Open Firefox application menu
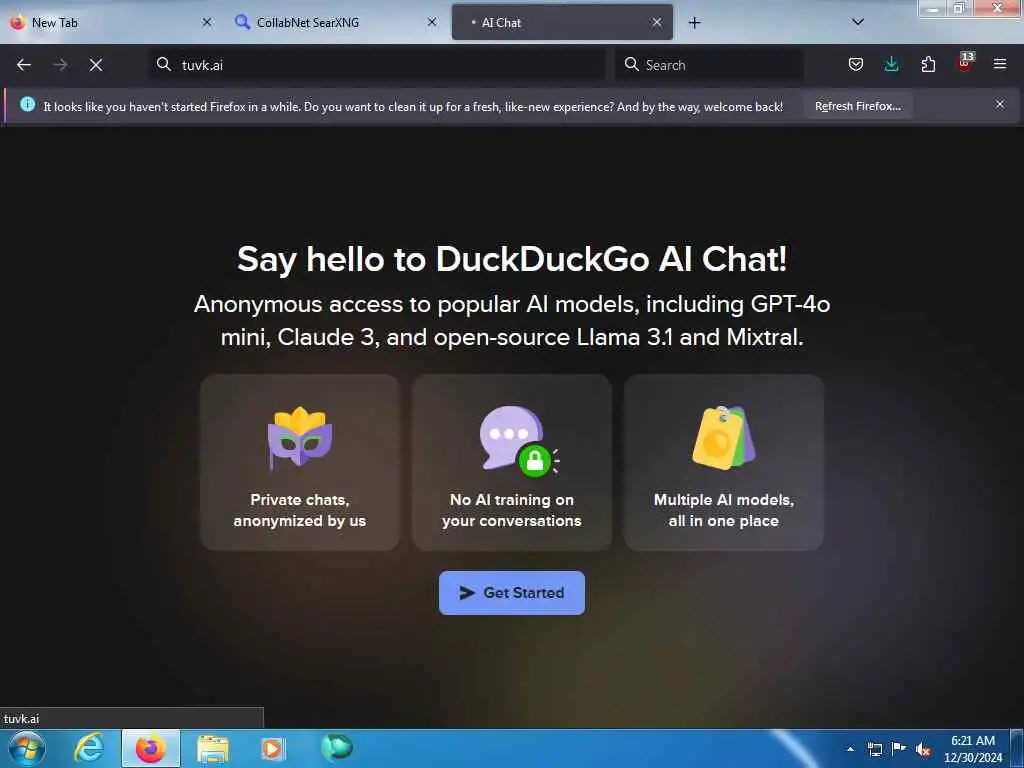The image size is (1024, 768). pos(1000,64)
